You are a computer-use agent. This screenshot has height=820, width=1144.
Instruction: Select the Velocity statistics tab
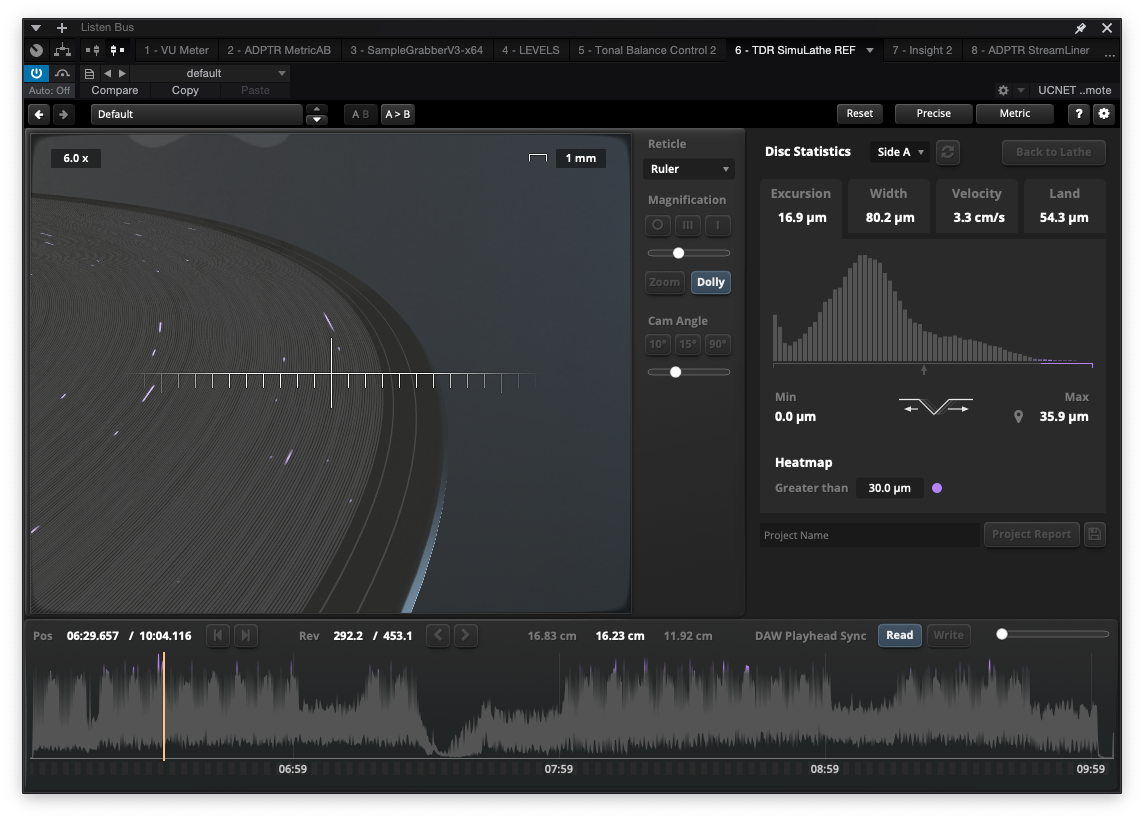click(977, 206)
